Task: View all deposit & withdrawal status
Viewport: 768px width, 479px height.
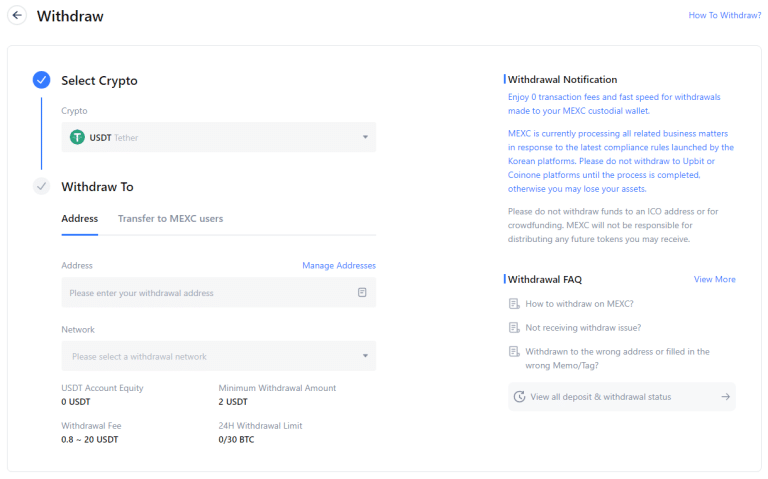Action: (622, 397)
